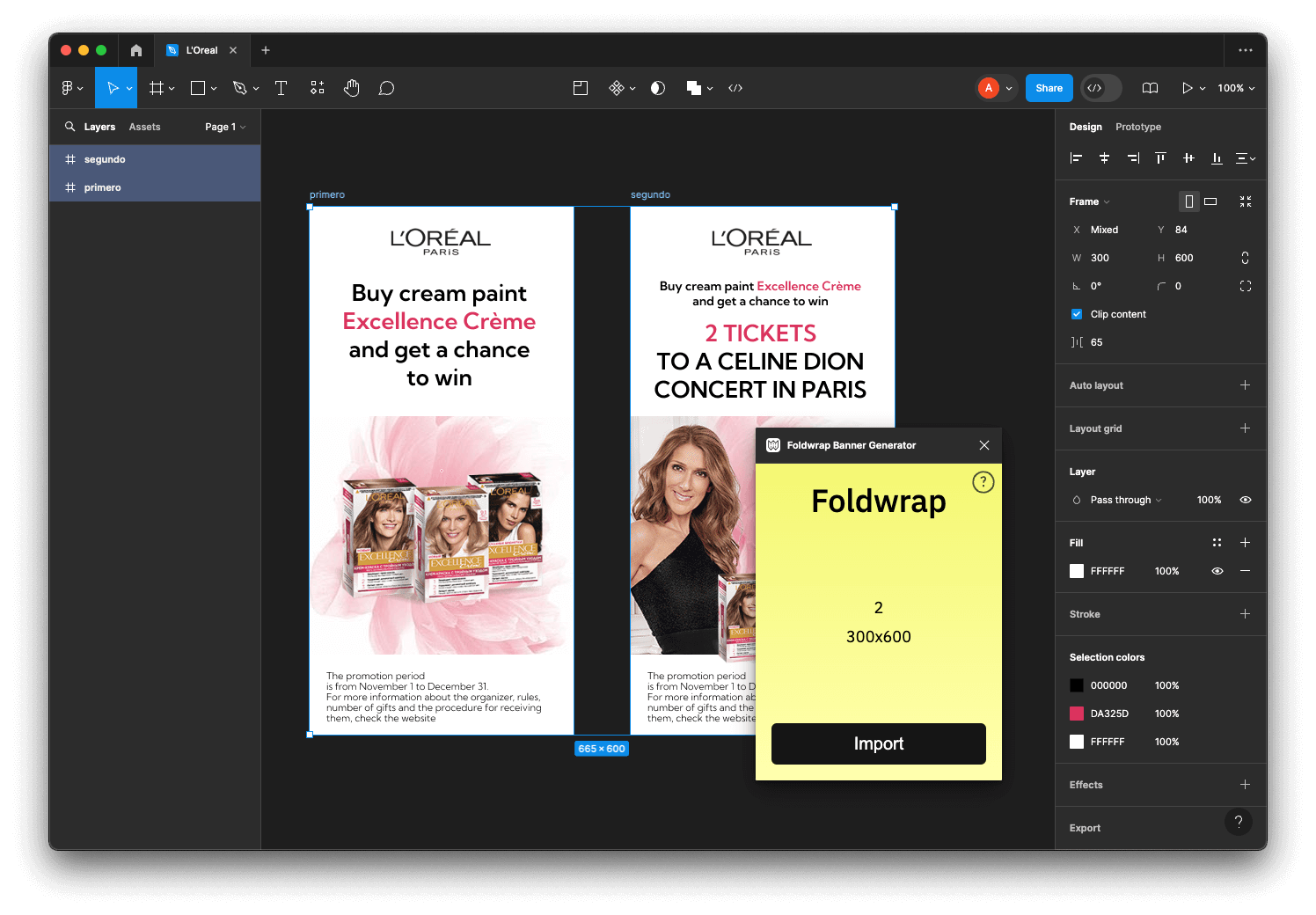Align selection to bottom

coord(1217,158)
